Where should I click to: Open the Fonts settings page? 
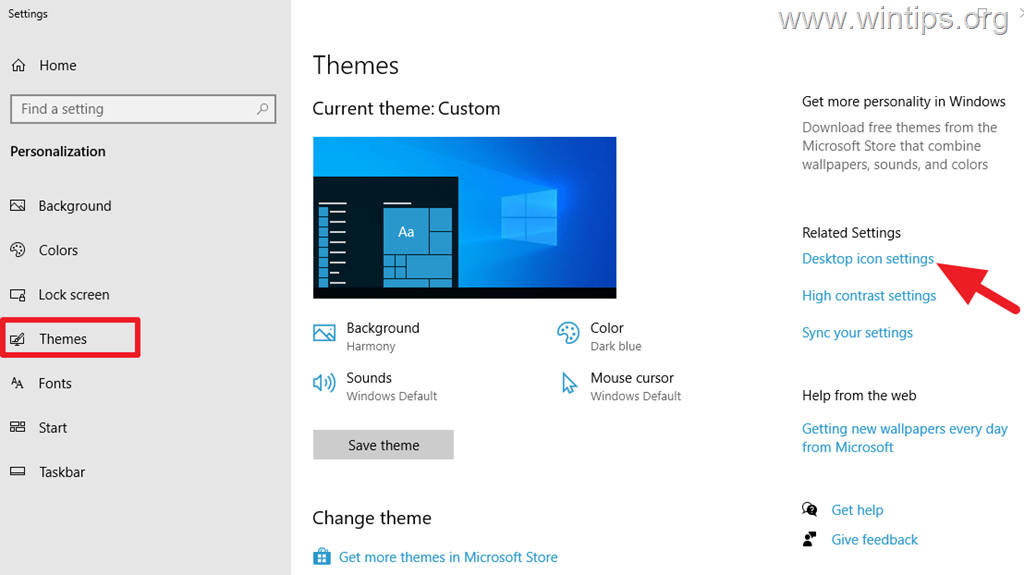click(55, 384)
